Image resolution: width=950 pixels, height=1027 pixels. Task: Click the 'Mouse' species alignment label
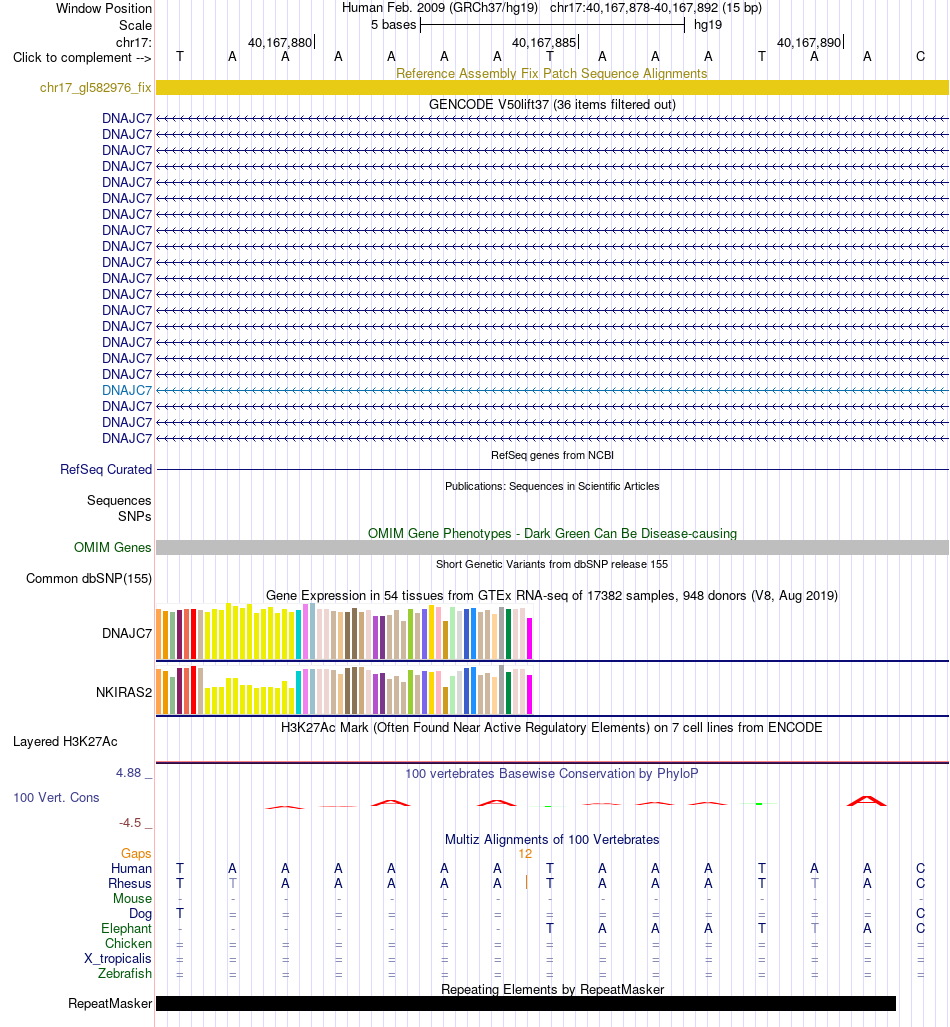pyautogui.click(x=132, y=899)
